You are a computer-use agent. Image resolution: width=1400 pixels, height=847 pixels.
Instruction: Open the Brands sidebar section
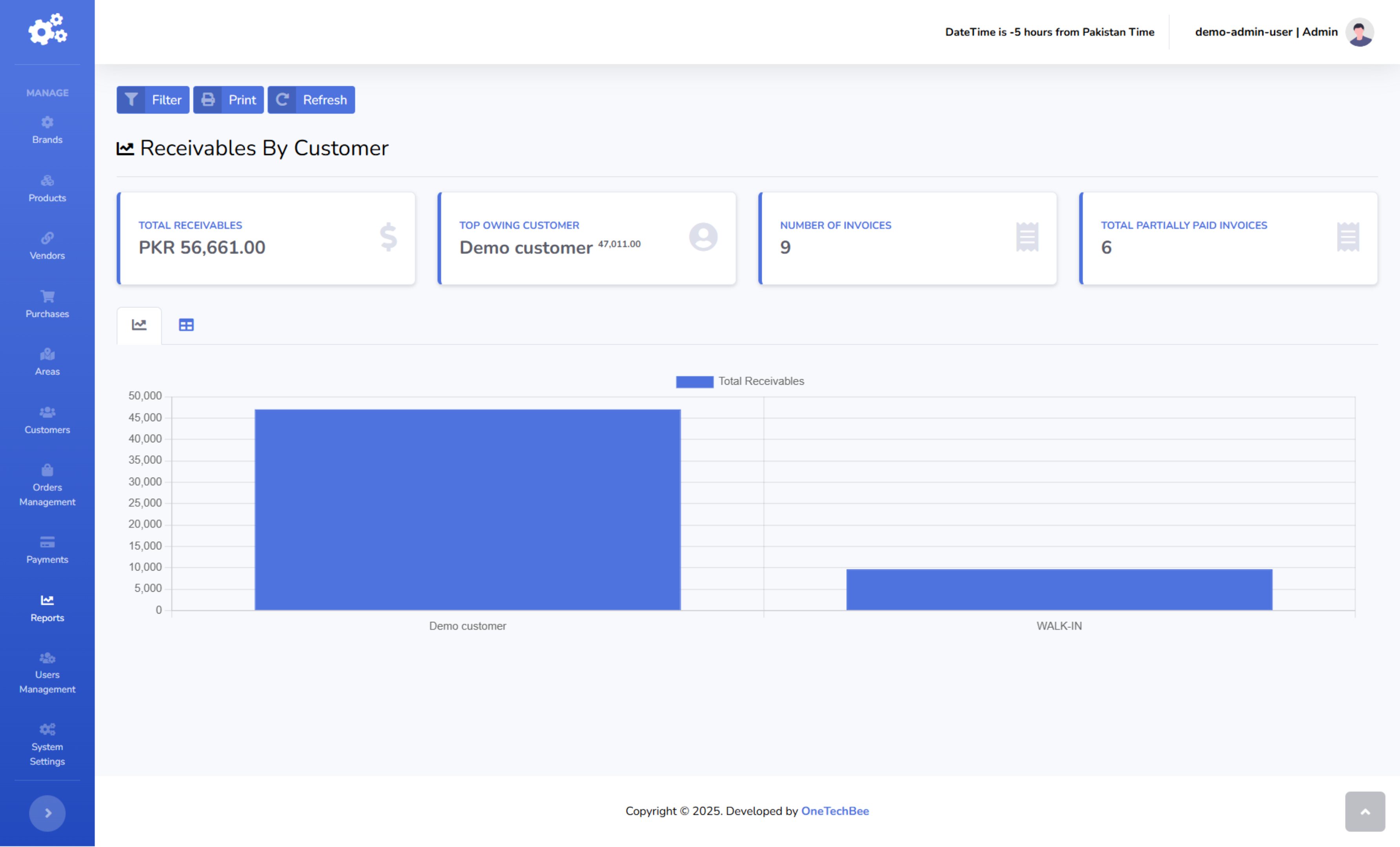pos(47,131)
